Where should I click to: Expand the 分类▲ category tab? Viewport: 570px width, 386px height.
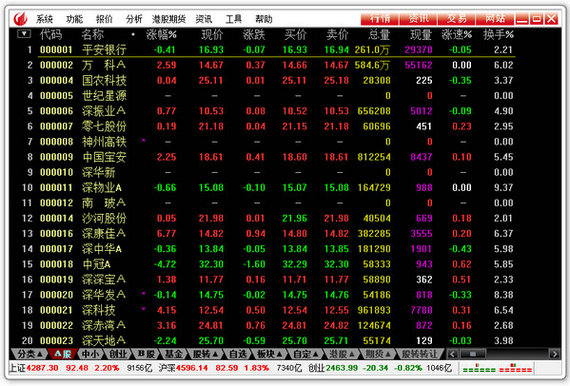30,354
